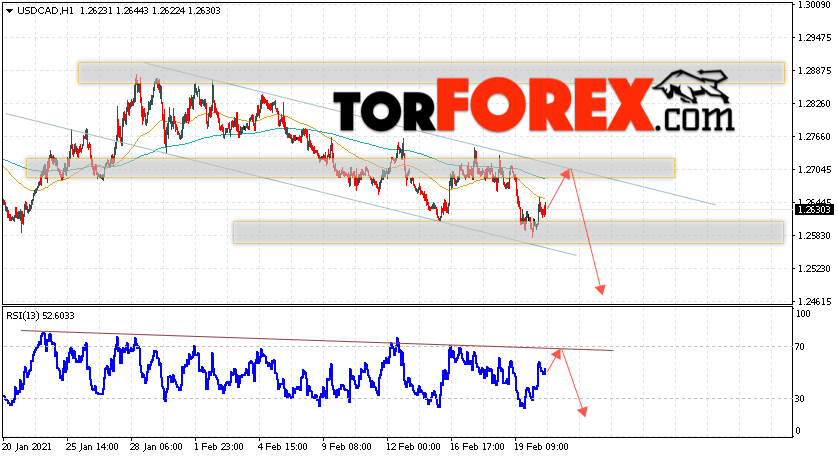Viewport: 838px width, 458px height.
Task: Click the TORFOREX.com bull logo icon
Action: pyautogui.click(x=692, y=87)
